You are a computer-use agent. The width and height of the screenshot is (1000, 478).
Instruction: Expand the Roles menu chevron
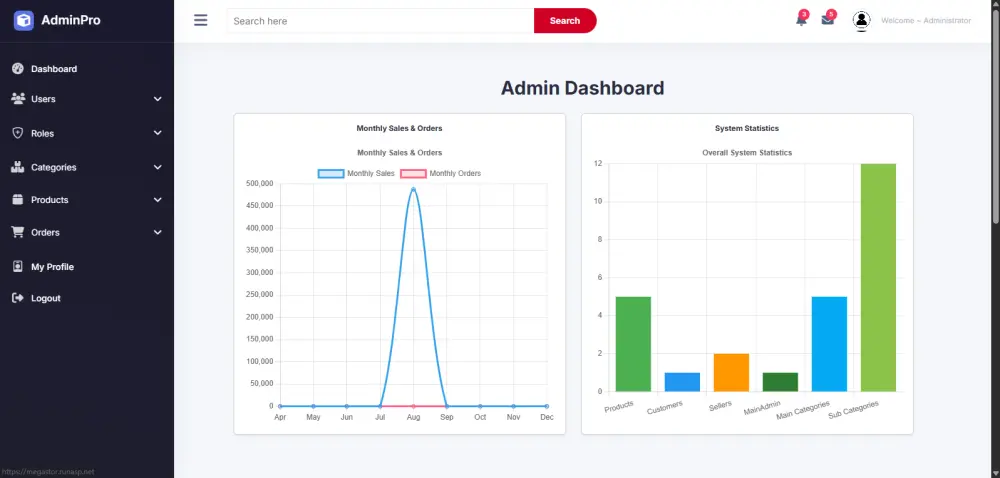[158, 133]
